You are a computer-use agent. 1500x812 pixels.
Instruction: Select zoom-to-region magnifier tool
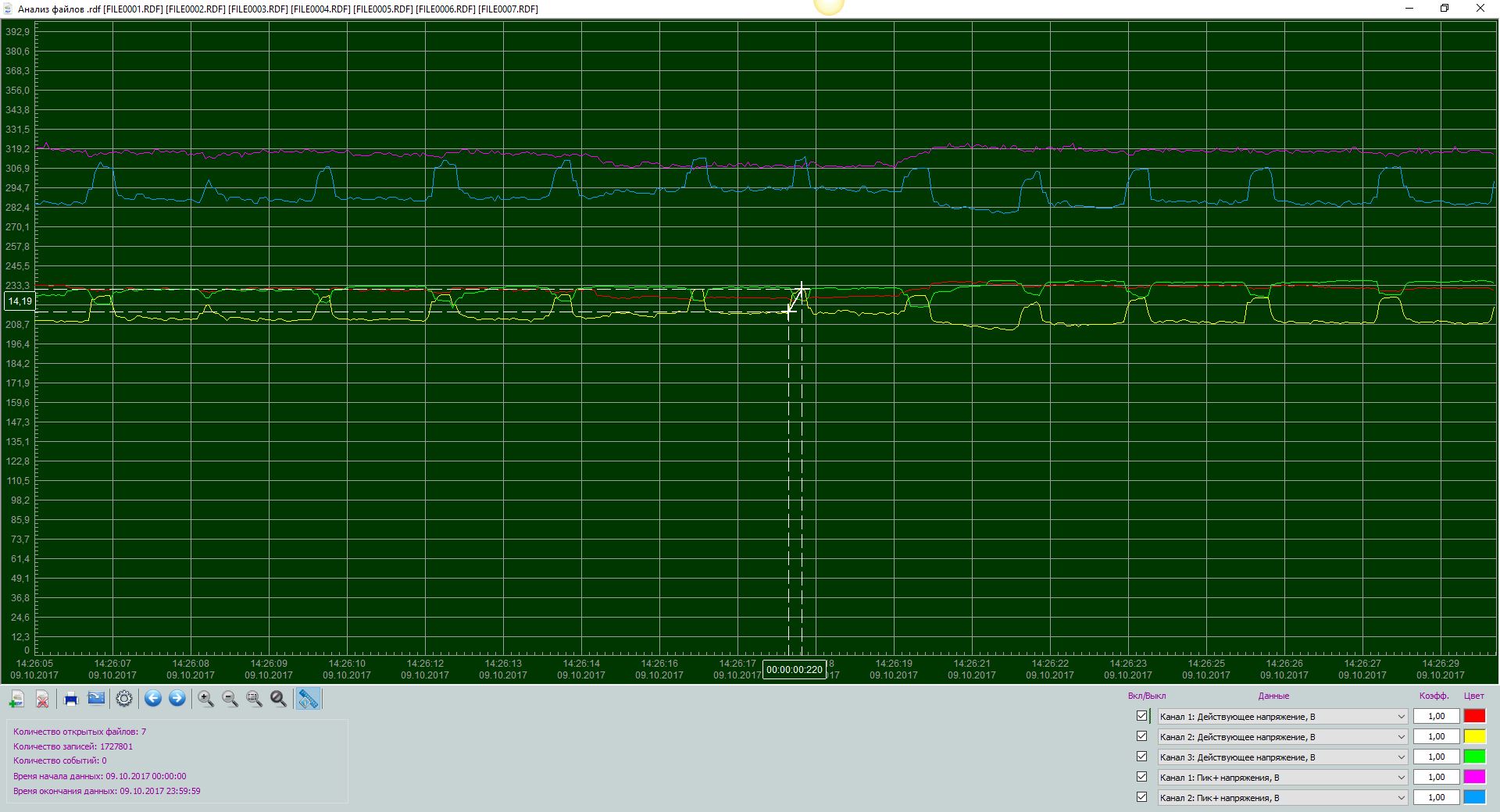click(x=254, y=699)
